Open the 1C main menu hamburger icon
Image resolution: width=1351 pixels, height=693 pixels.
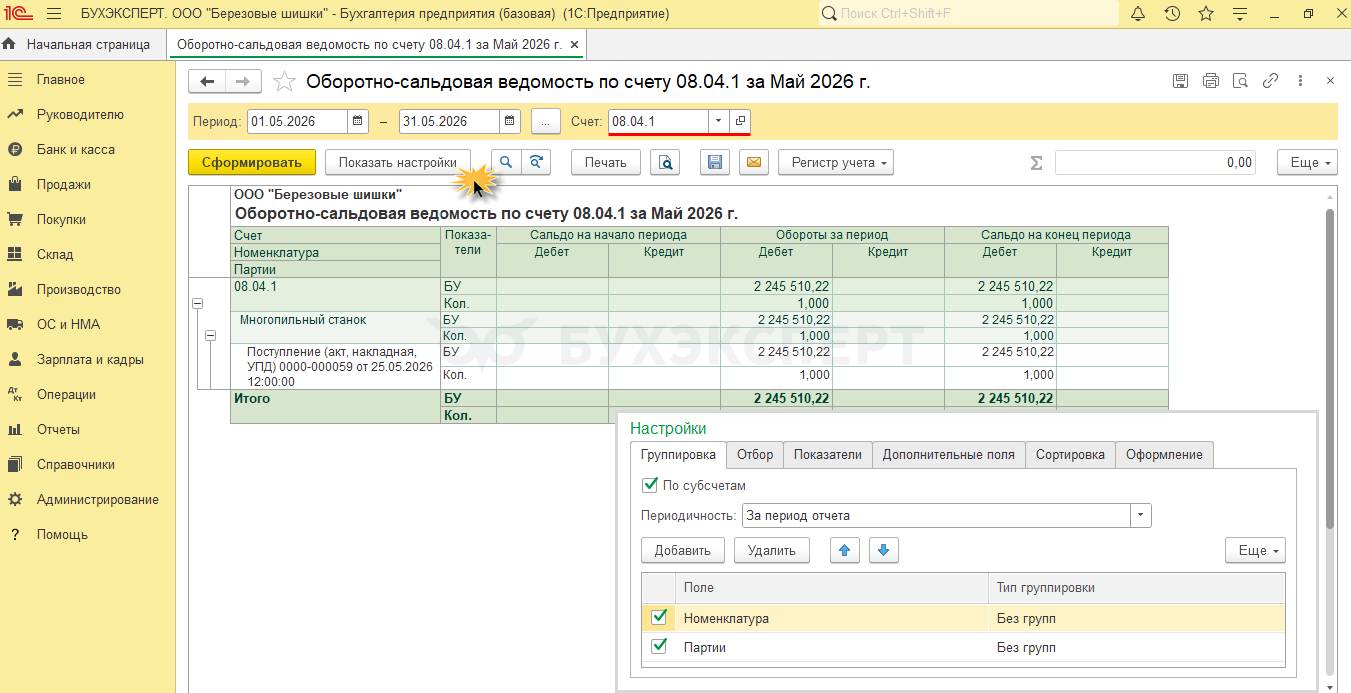[x=54, y=14]
